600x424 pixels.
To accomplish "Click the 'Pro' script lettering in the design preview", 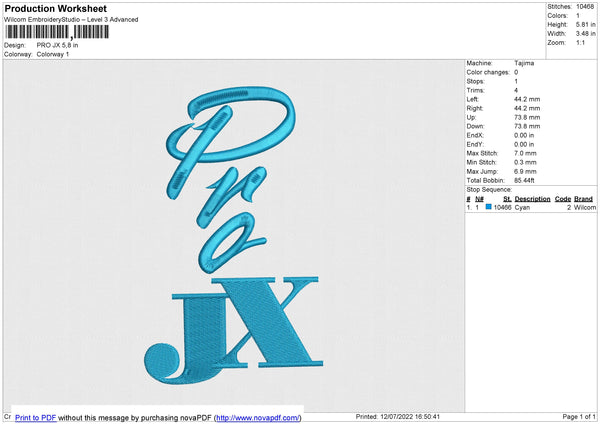I will (231, 180).
